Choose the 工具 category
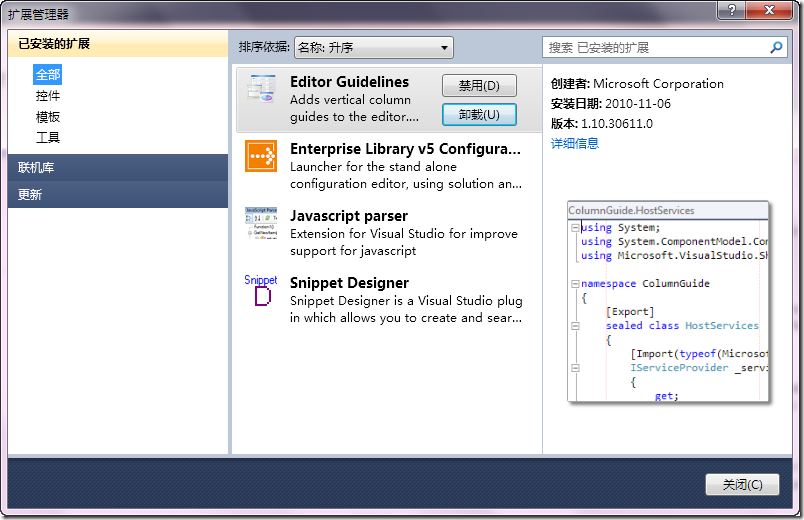 pos(48,138)
